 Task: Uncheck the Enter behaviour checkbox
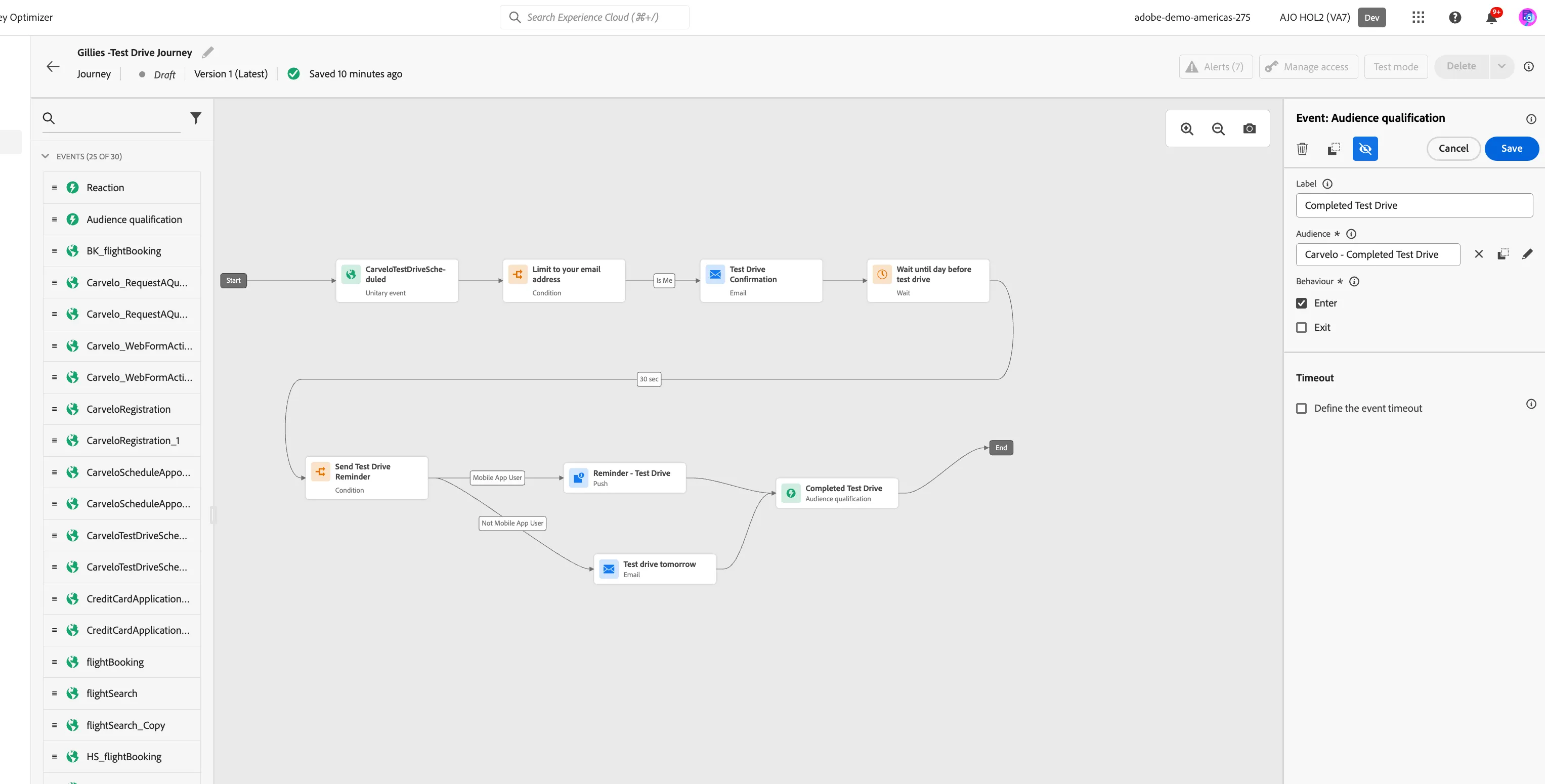(1301, 303)
